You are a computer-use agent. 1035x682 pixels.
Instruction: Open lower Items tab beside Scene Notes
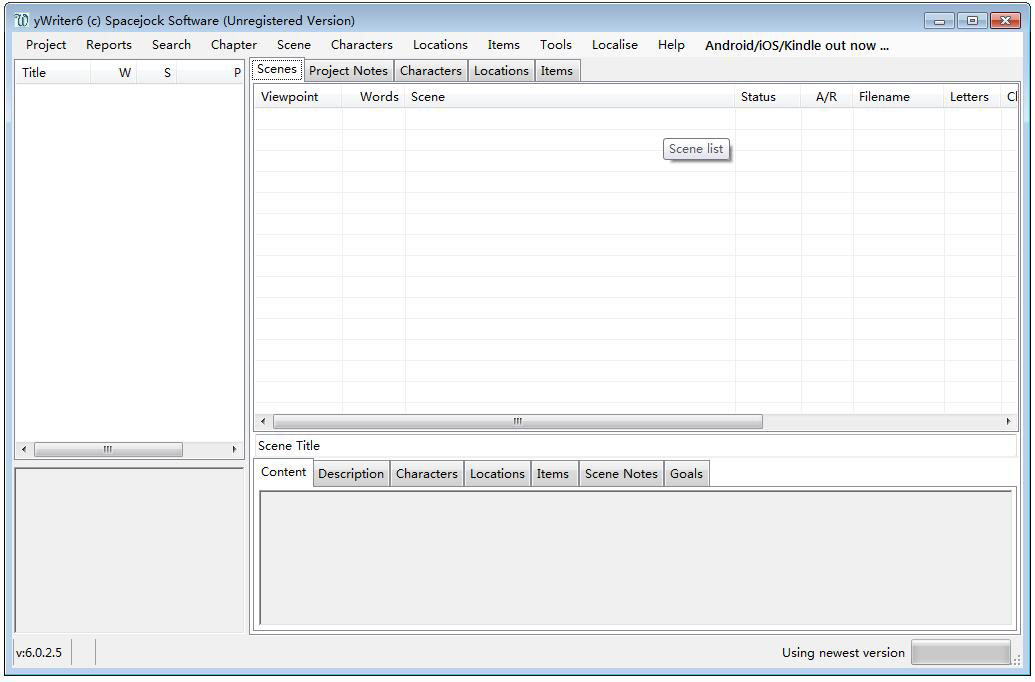coord(553,474)
